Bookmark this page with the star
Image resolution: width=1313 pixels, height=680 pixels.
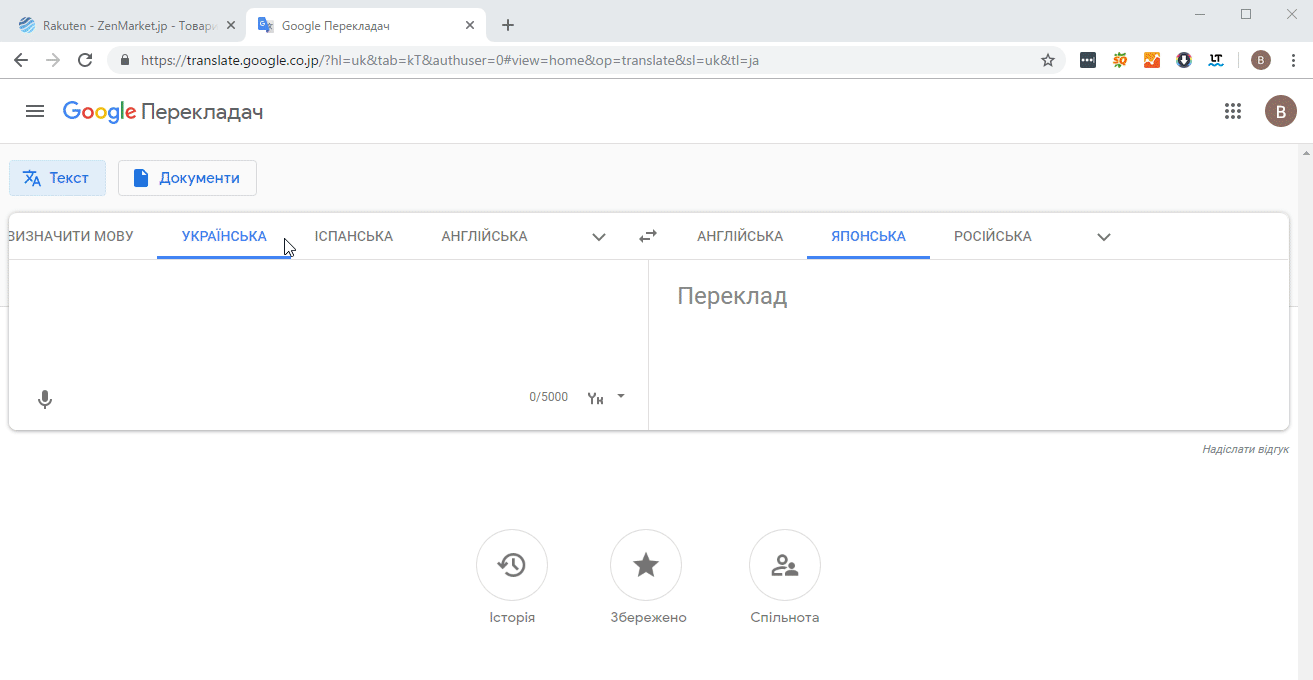coord(1048,60)
